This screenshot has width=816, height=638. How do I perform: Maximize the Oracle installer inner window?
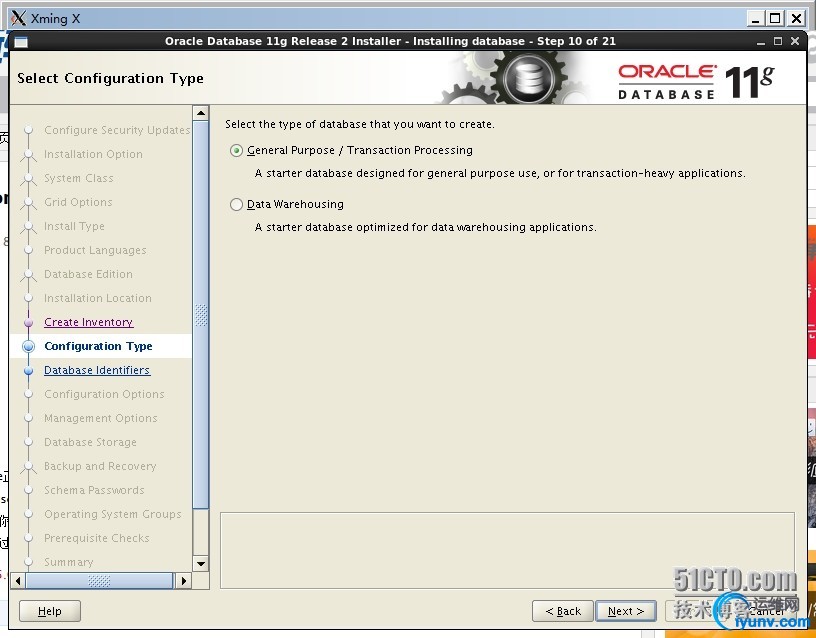[x=778, y=41]
